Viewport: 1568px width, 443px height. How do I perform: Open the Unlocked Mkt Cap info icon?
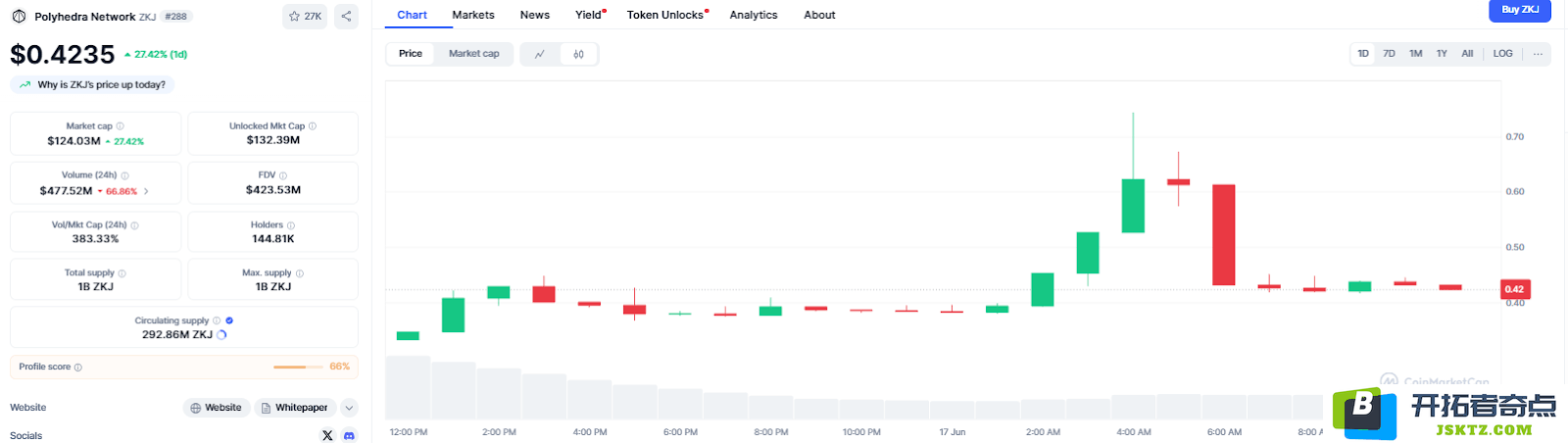(x=313, y=126)
